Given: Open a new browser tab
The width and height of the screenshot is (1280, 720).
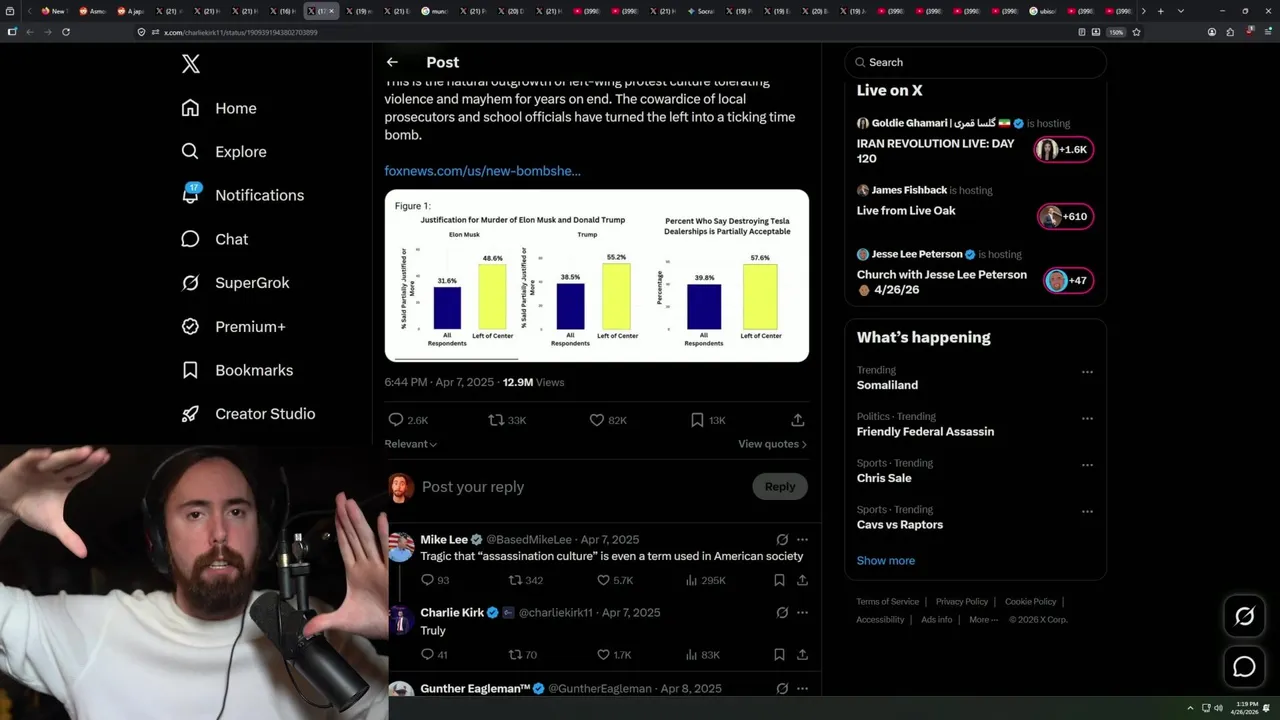Looking at the screenshot, I should 1160,11.
